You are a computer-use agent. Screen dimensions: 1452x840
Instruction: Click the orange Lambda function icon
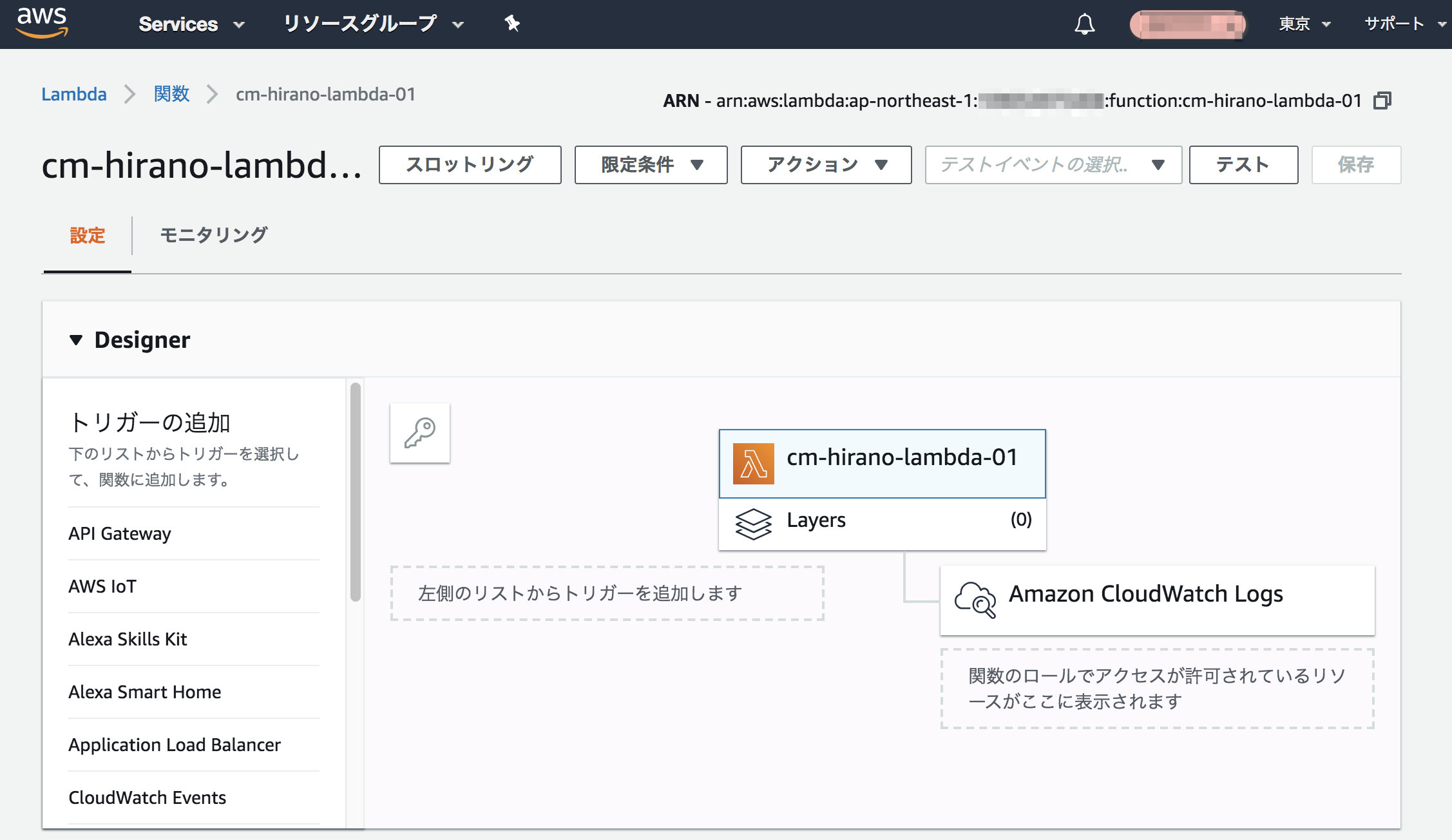click(x=753, y=464)
